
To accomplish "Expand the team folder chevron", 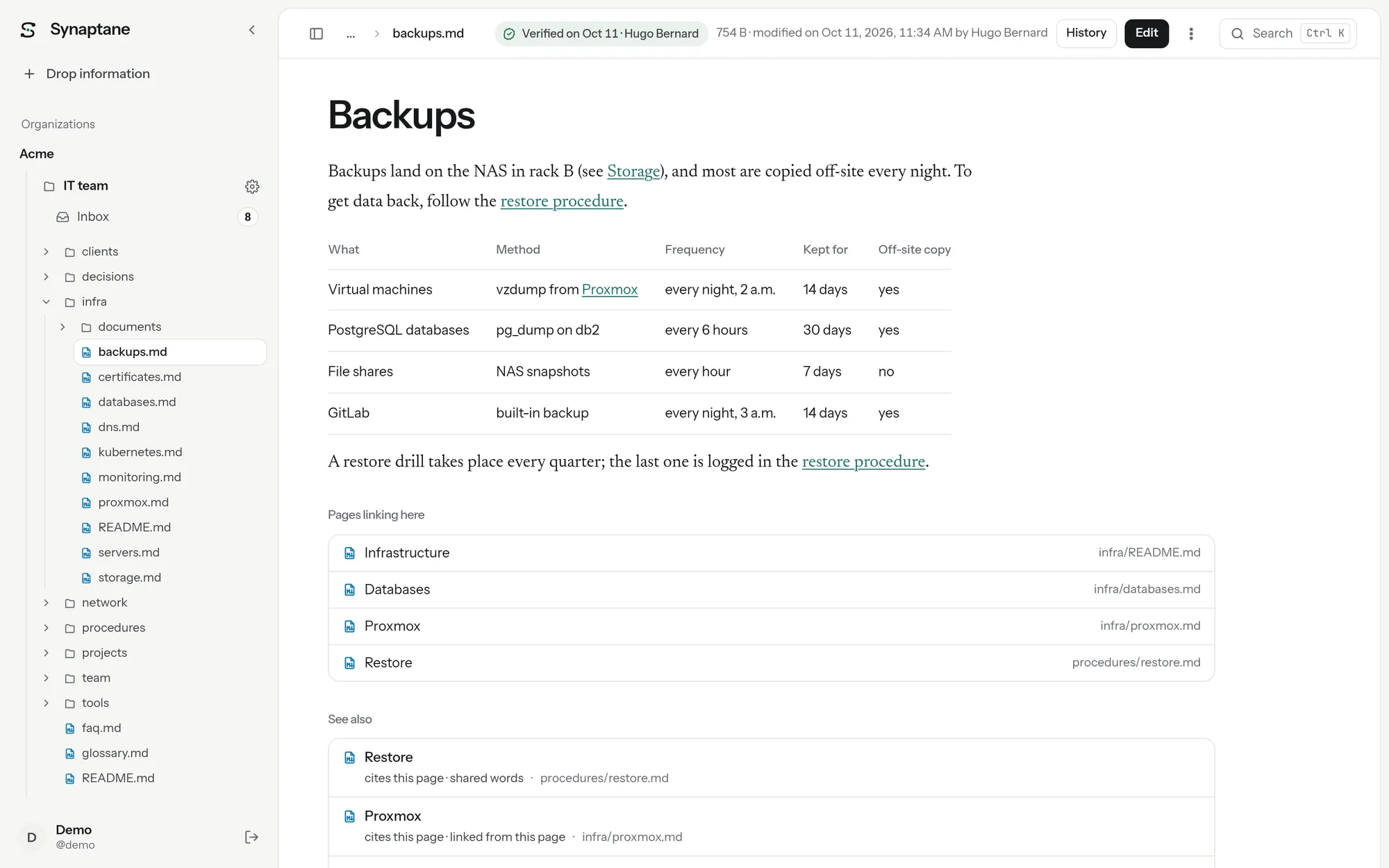I will pyautogui.click(x=46, y=678).
